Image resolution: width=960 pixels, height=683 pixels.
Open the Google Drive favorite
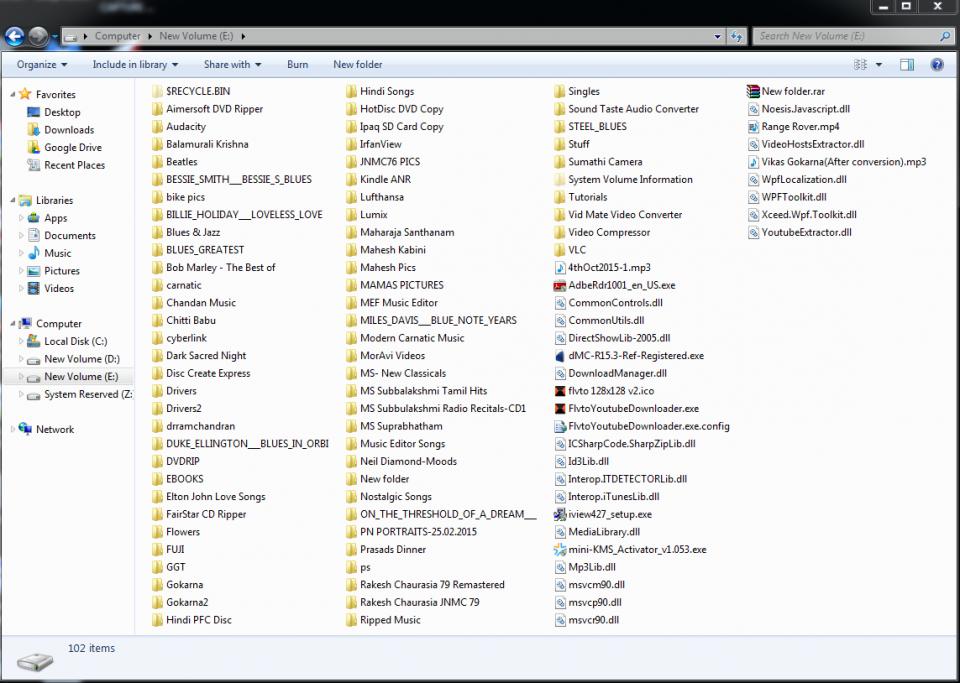tap(72, 147)
